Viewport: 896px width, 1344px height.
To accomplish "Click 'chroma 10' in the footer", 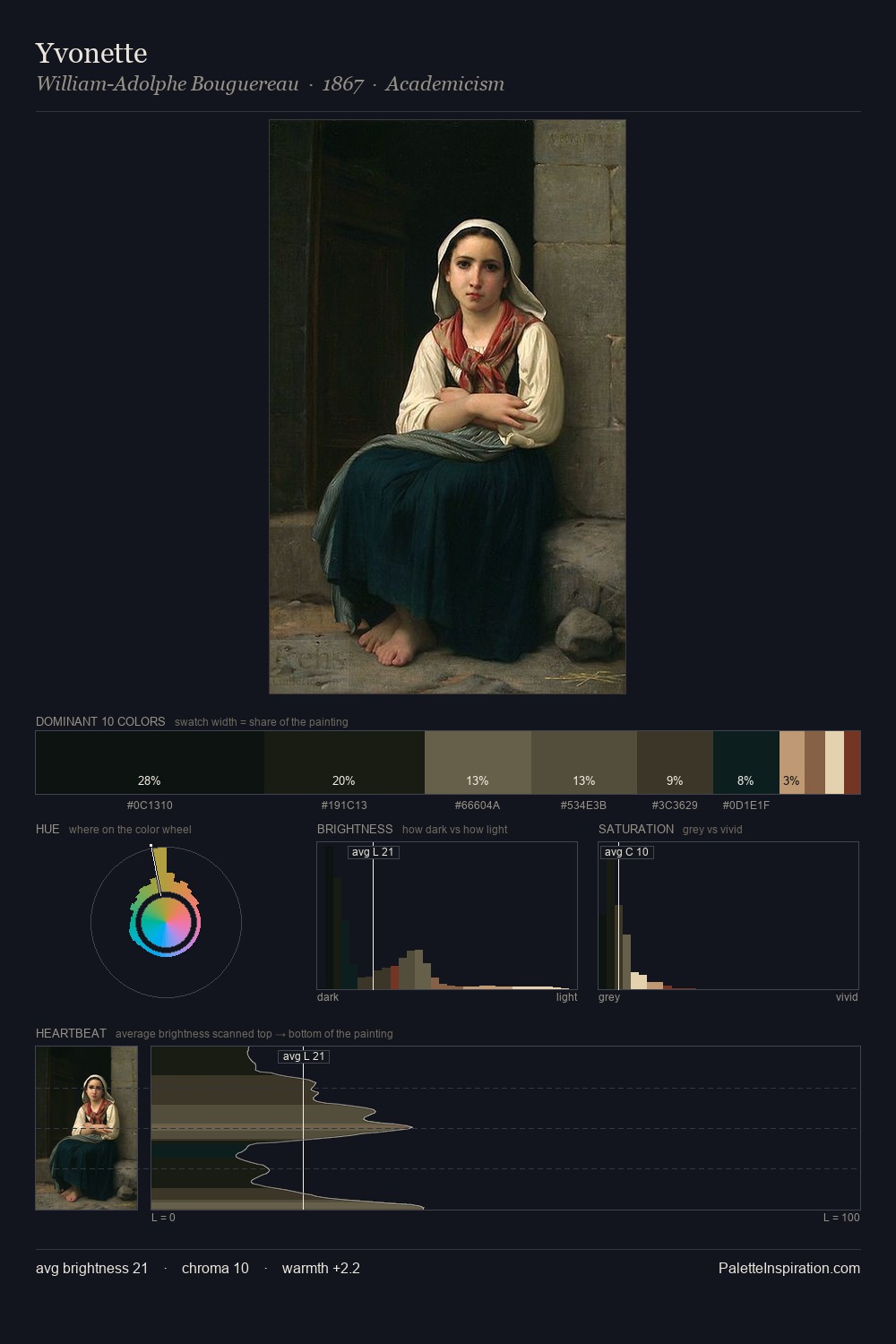I will (x=215, y=1268).
